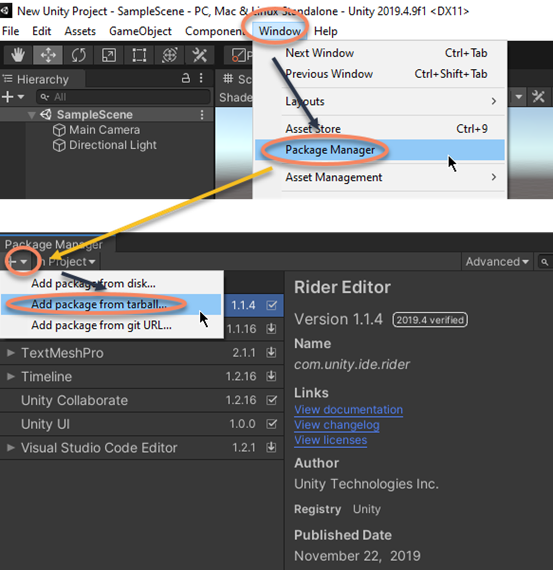Viewport: 553px width, 570px height.
Task: Select the Scale tool
Action: 109,55
